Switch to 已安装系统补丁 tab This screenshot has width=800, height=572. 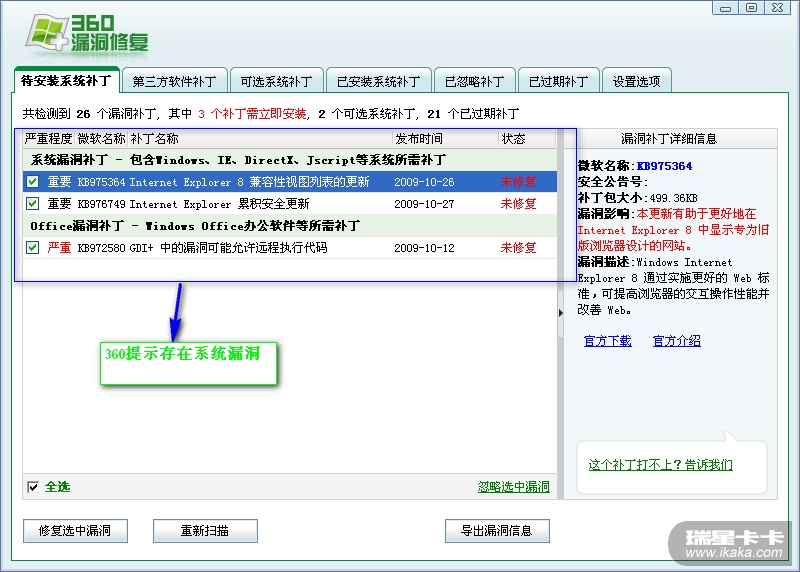379,81
